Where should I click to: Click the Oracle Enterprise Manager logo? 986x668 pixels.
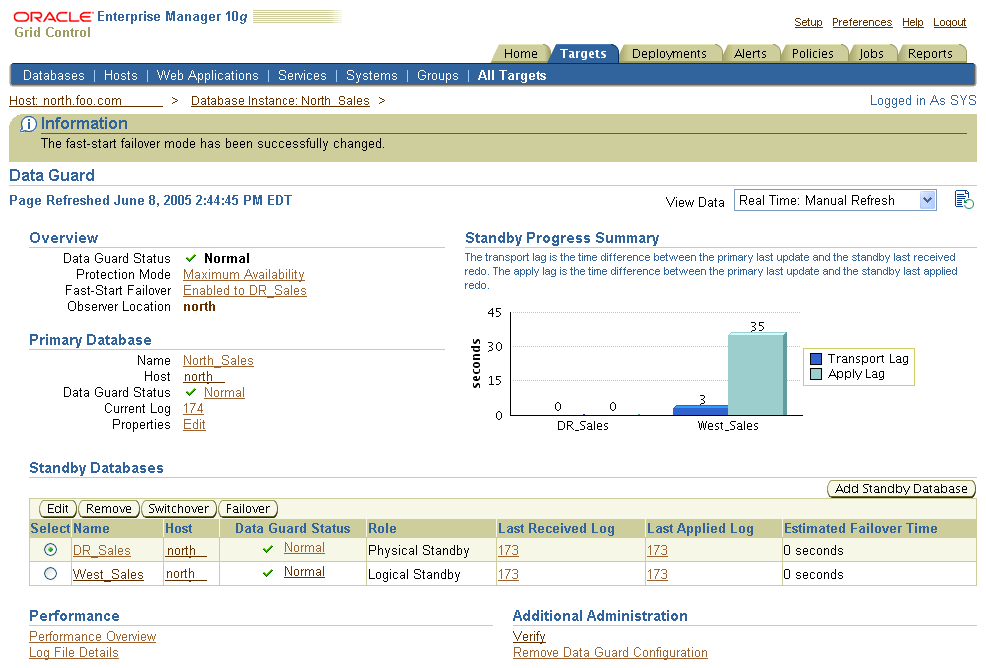[x=49, y=16]
